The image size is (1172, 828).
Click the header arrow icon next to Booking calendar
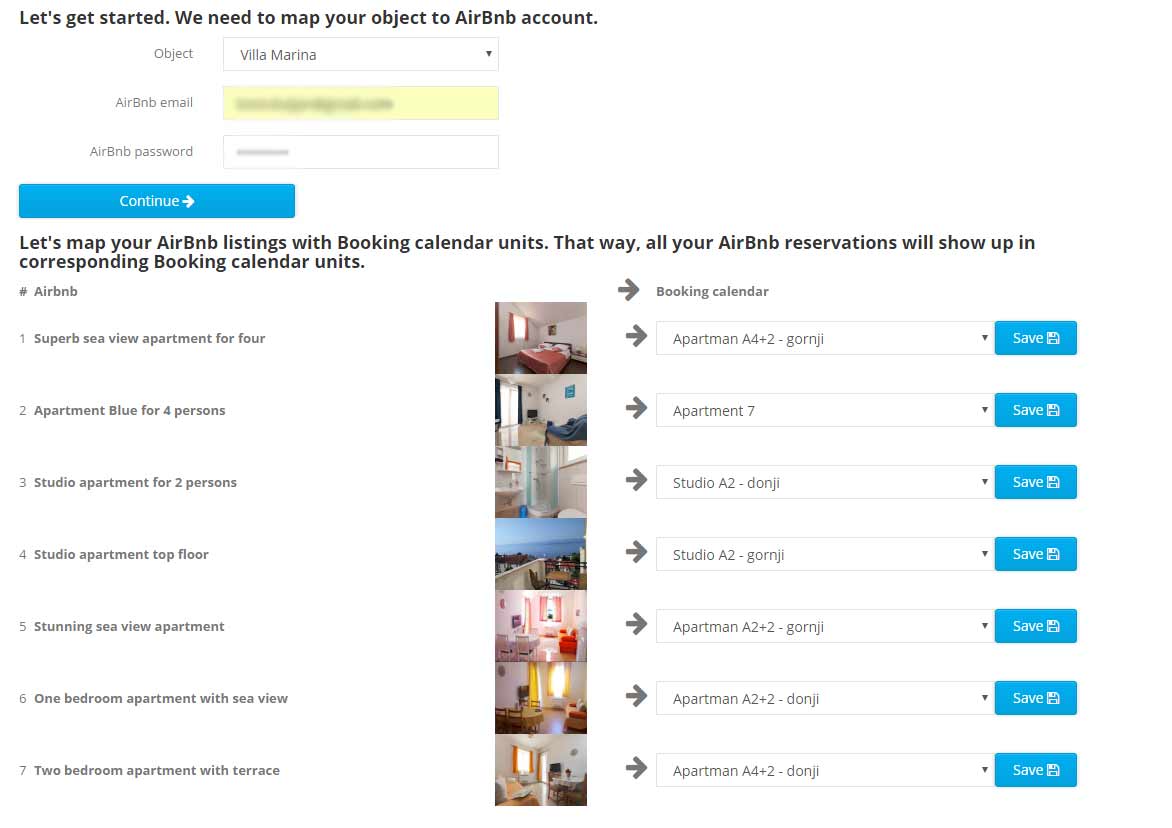pos(629,289)
